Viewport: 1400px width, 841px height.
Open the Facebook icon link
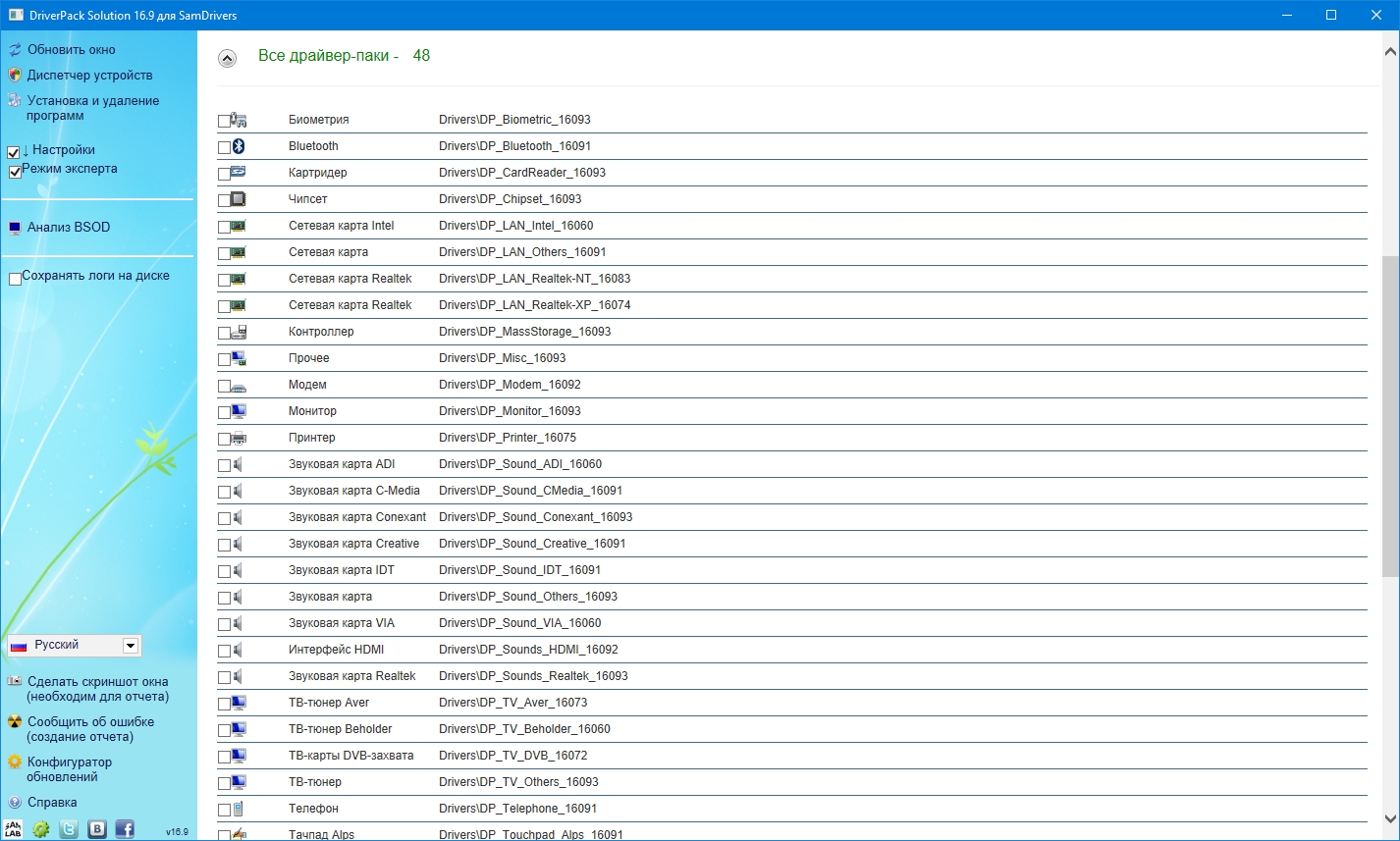[125, 829]
